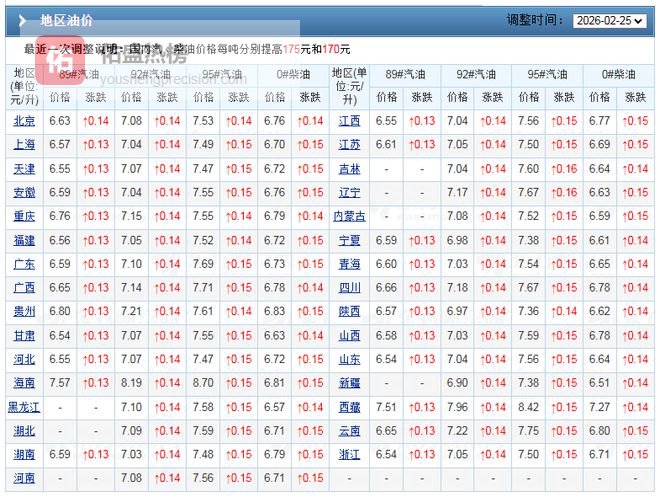Click the 重庆 region link

point(24,217)
